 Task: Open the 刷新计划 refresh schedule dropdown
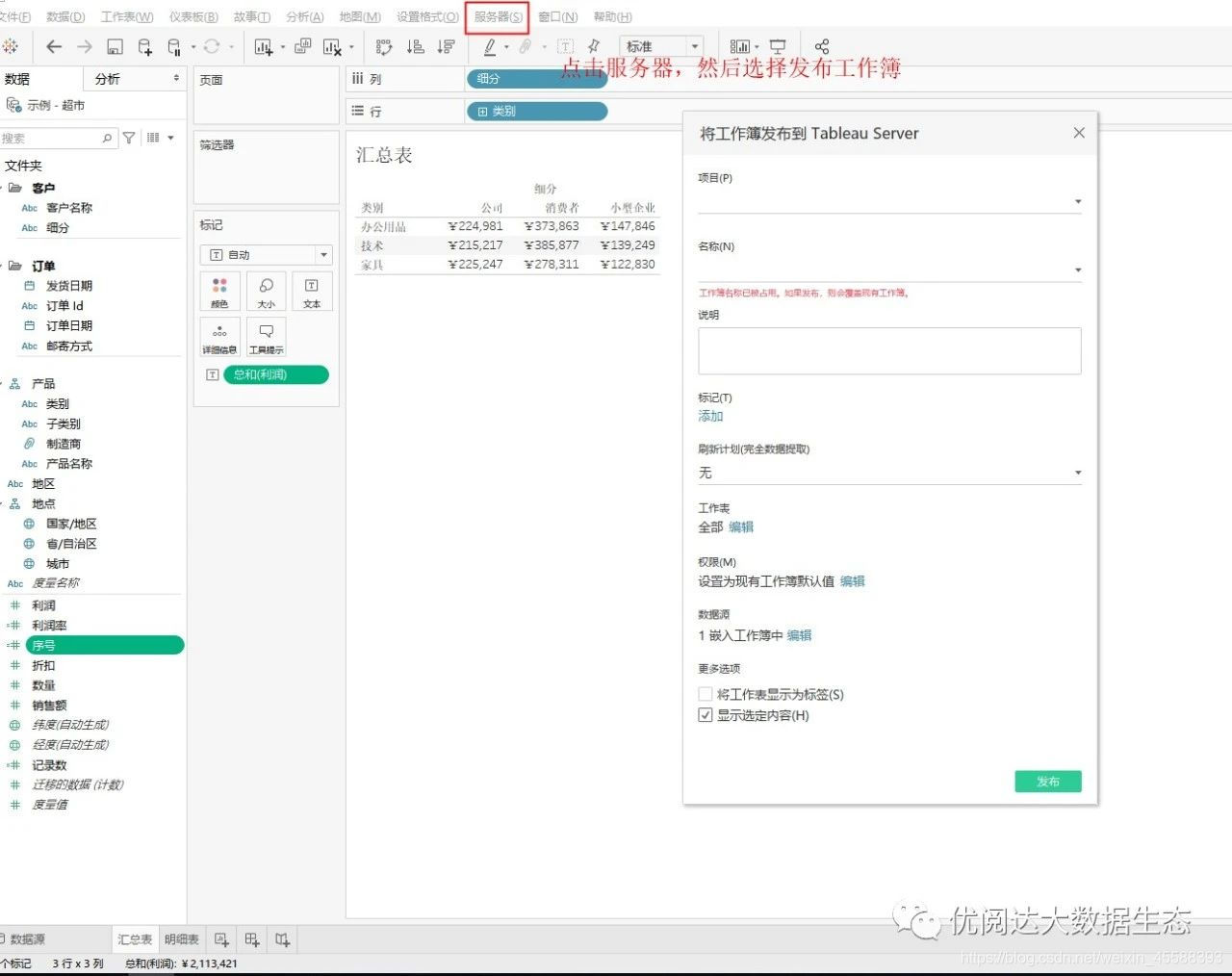(x=889, y=473)
